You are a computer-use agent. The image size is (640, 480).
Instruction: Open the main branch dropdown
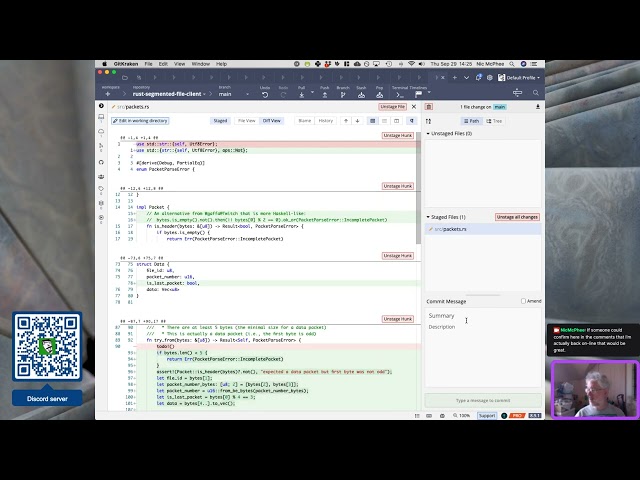[233, 94]
